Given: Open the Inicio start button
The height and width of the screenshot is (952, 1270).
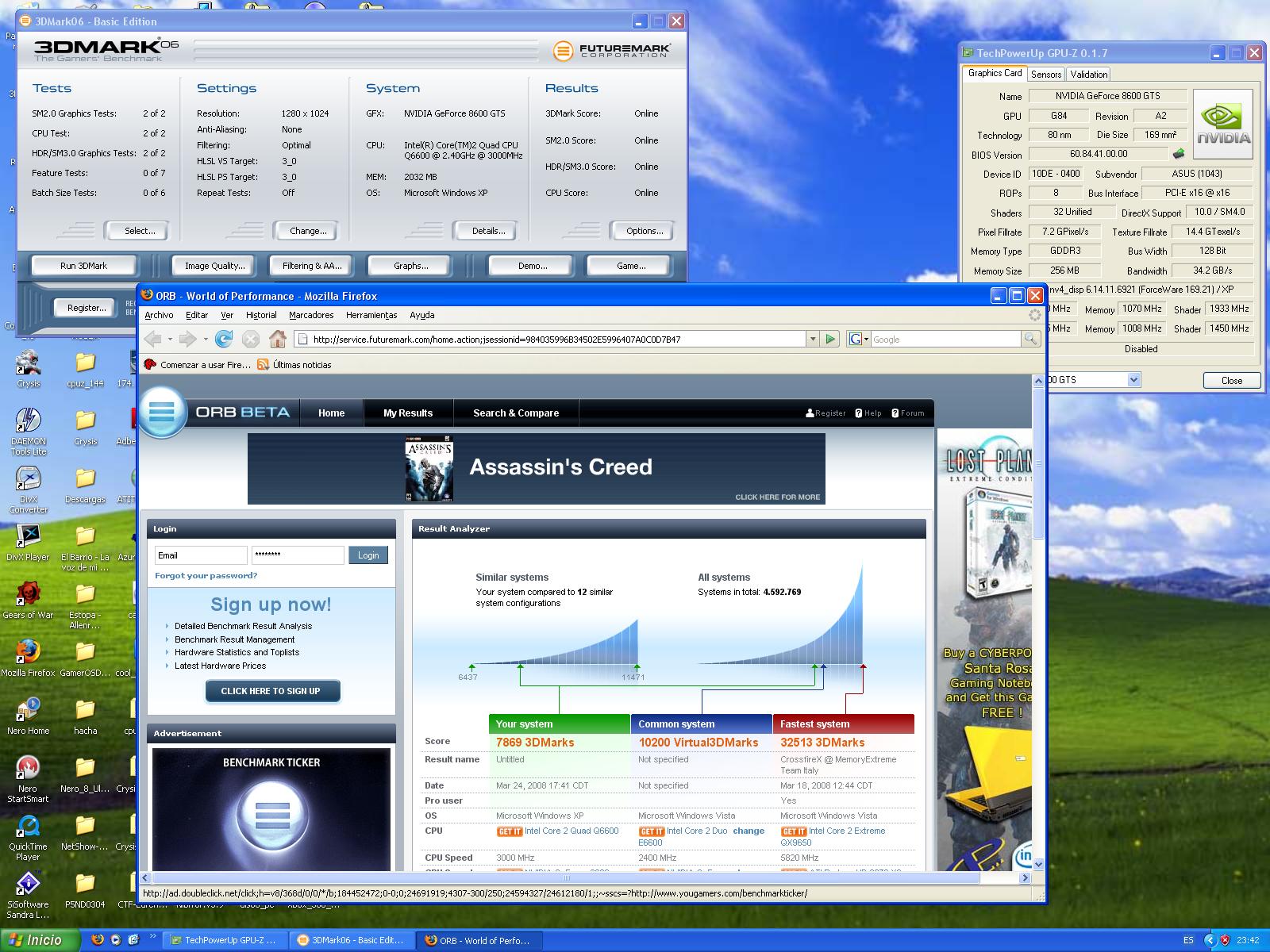Looking at the screenshot, I should (x=40, y=940).
